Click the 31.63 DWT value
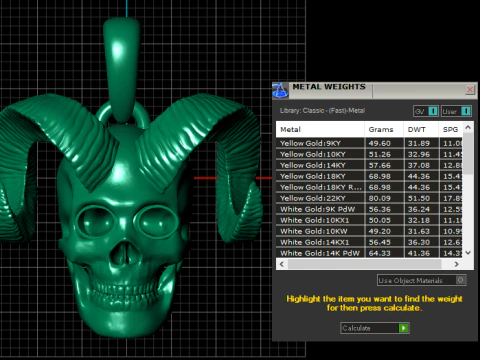Viewport: 480px width, 360px height. tap(419, 231)
